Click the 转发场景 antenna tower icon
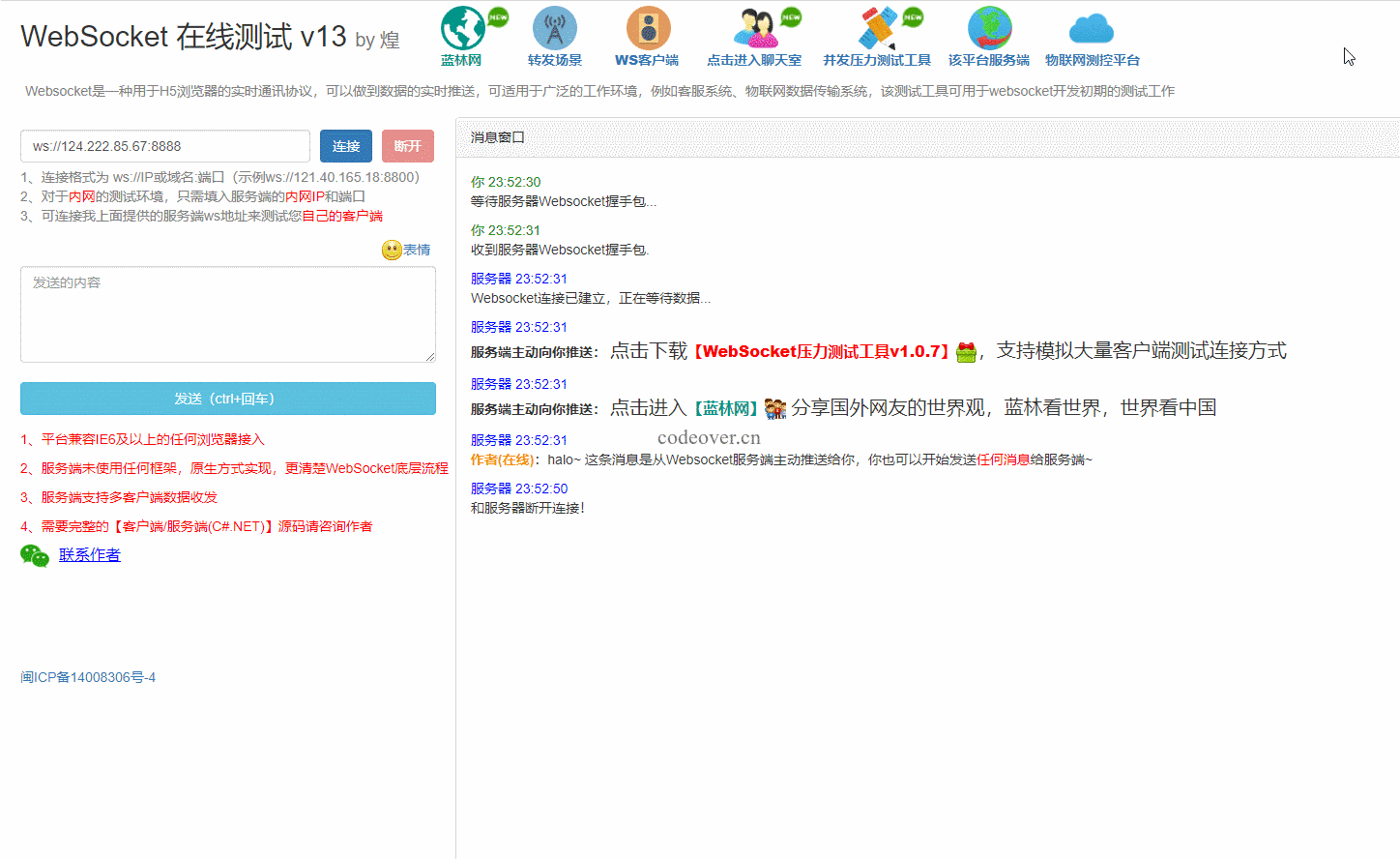The width and height of the screenshot is (1400, 859). click(554, 28)
